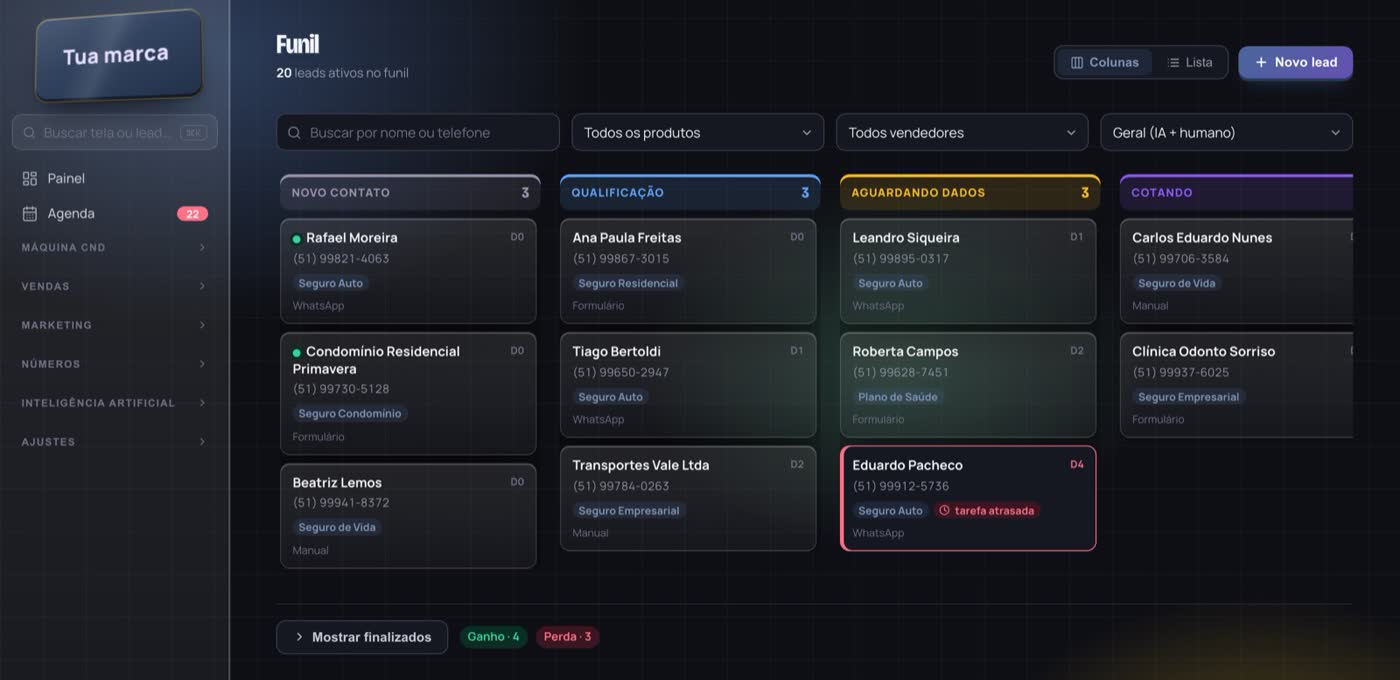Open the Painel dashboard icon
1400x680 pixels.
[x=30, y=178]
